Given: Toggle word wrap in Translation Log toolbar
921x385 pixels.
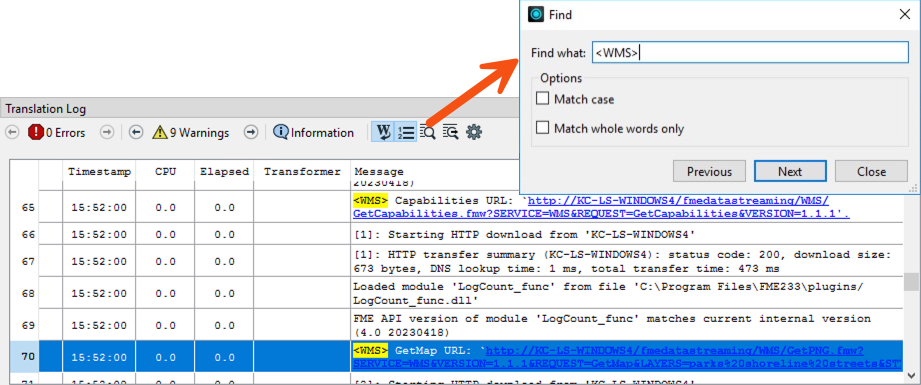Looking at the screenshot, I should [x=382, y=132].
